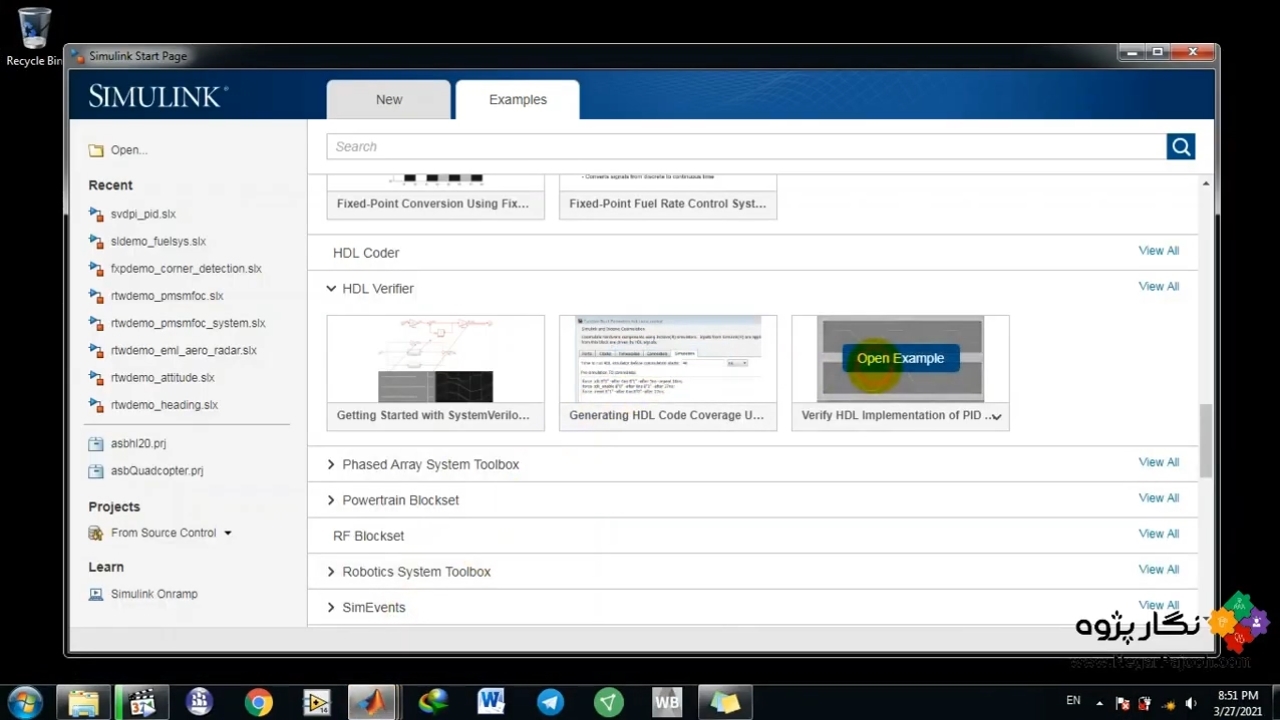Viewport: 1280px width, 720px height.
Task: Open Telegram from the taskbar
Action: point(550,702)
